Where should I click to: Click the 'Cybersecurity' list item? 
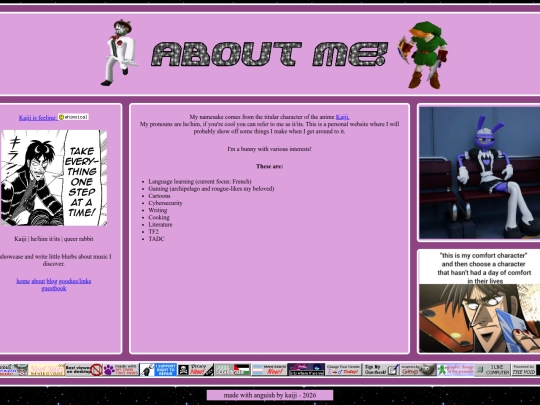(x=165, y=203)
